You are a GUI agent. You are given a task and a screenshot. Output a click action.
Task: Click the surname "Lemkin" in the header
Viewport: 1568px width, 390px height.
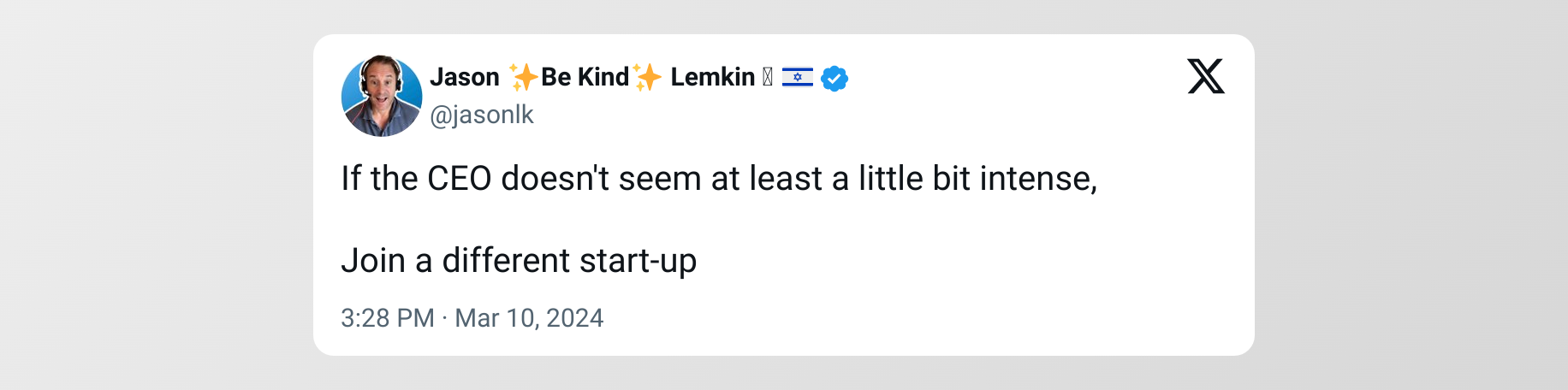tap(712, 77)
